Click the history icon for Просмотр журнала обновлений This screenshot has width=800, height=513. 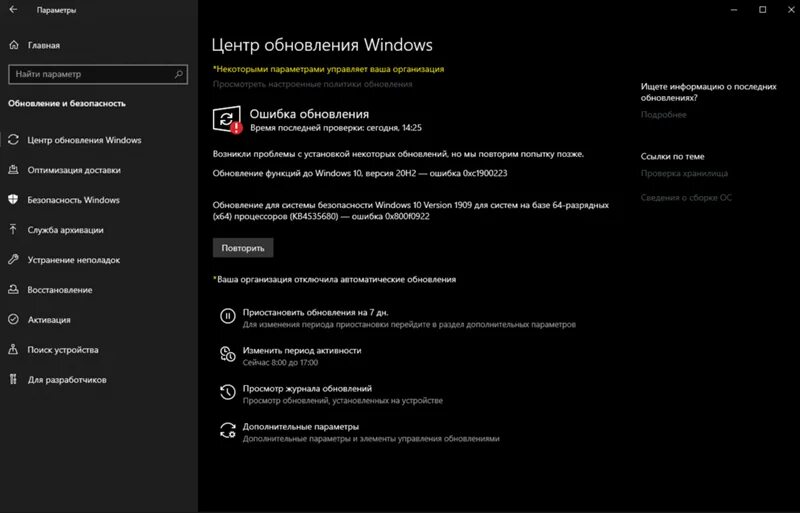click(x=228, y=392)
